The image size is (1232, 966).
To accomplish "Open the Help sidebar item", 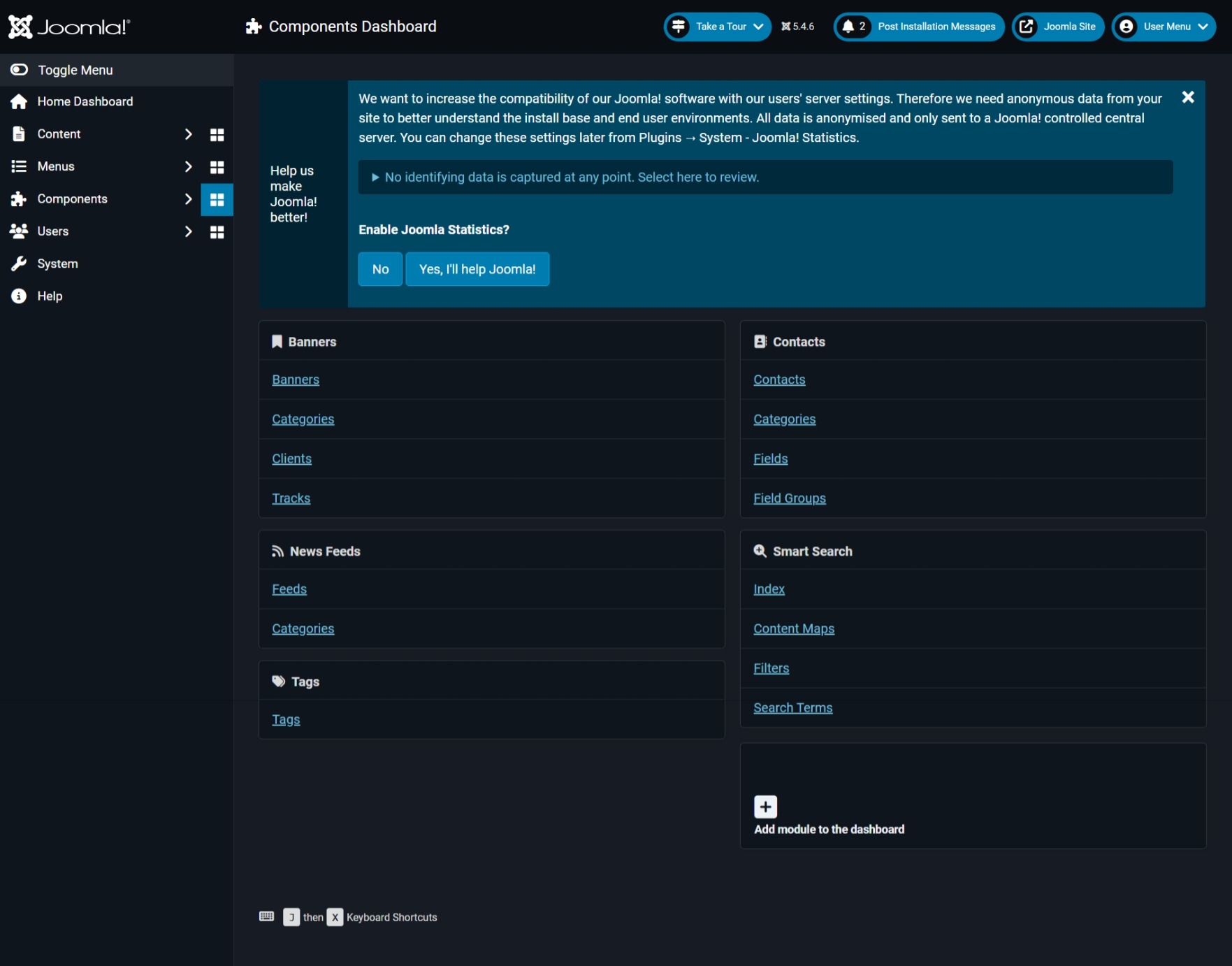I will click(117, 296).
